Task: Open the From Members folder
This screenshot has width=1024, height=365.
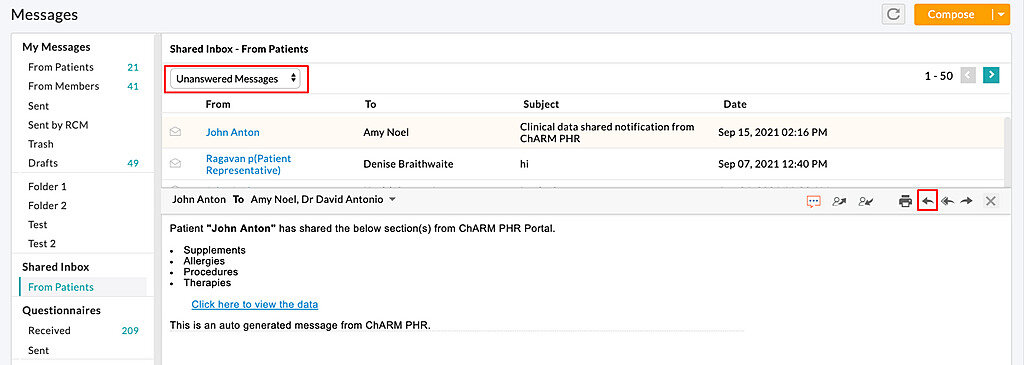Action: [x=63, y=86]
